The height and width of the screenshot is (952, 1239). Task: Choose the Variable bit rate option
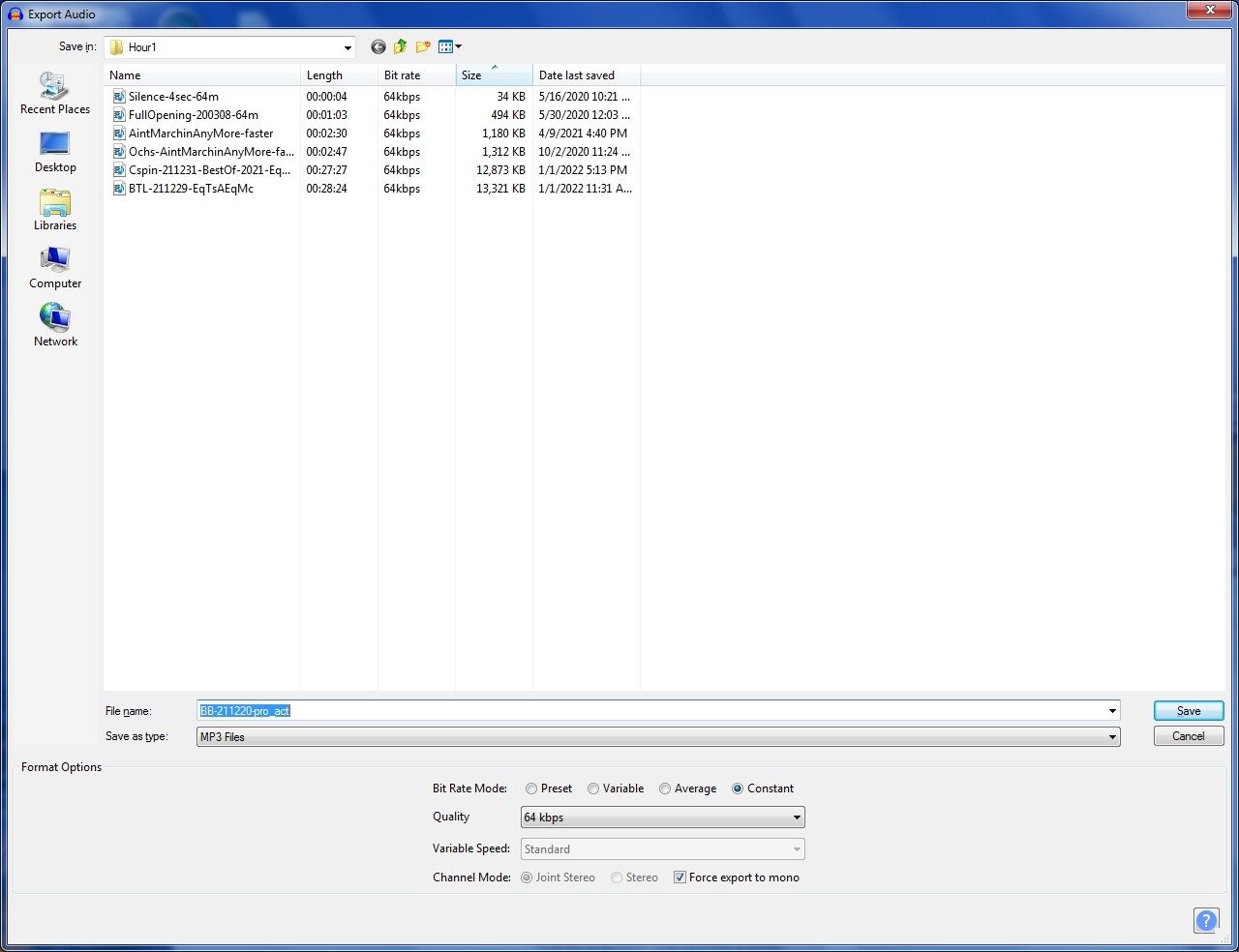coord(592,788)
